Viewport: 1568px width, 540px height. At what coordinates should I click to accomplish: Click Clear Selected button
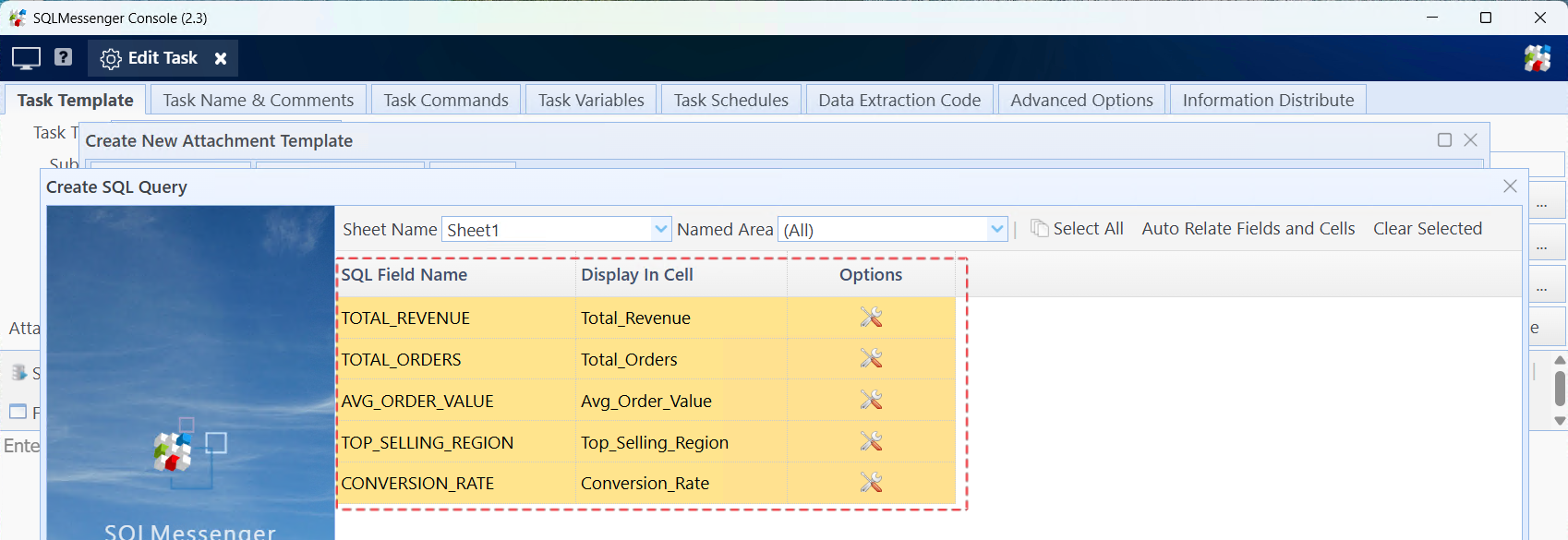pyautogui.click(x=1428, y=228)
